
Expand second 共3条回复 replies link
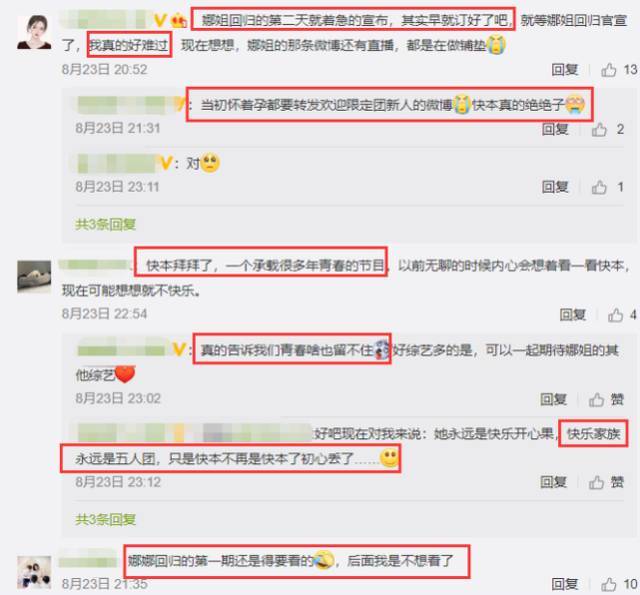(106, 520)
